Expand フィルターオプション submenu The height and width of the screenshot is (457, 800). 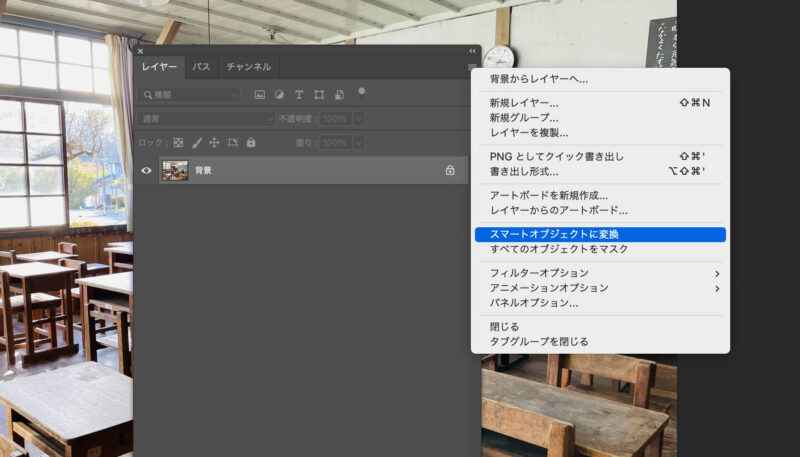600,273
